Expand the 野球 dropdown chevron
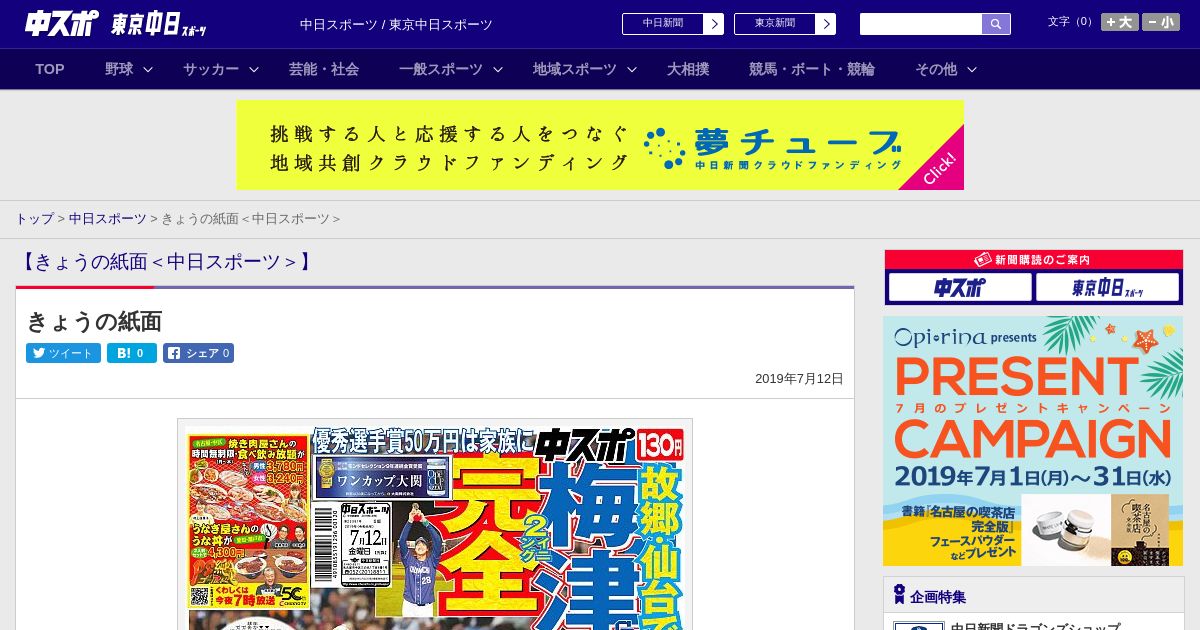The width and height of the screenshot is (1200, 630). click(x=148, y=69)
